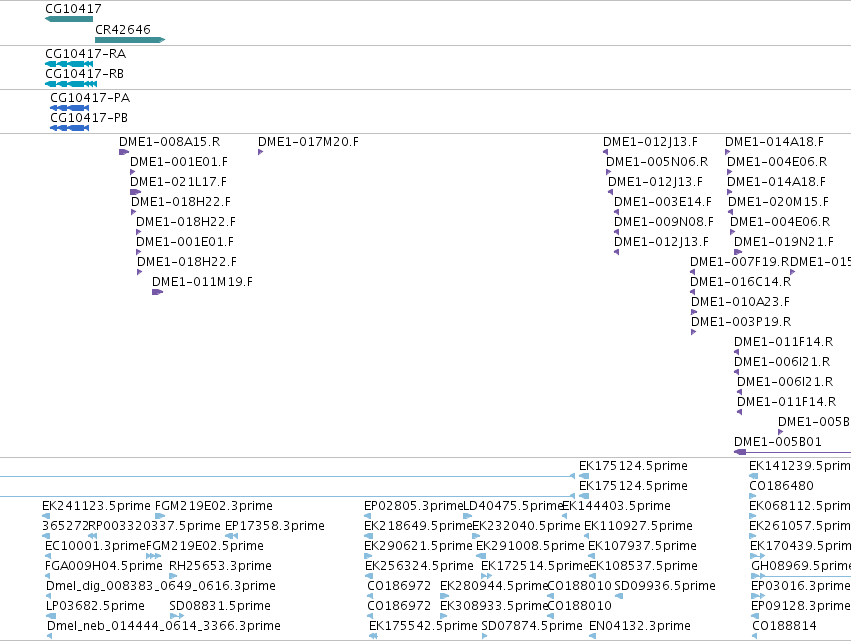
Task: Click the CG10417 gene label
Action: (73, 9)
